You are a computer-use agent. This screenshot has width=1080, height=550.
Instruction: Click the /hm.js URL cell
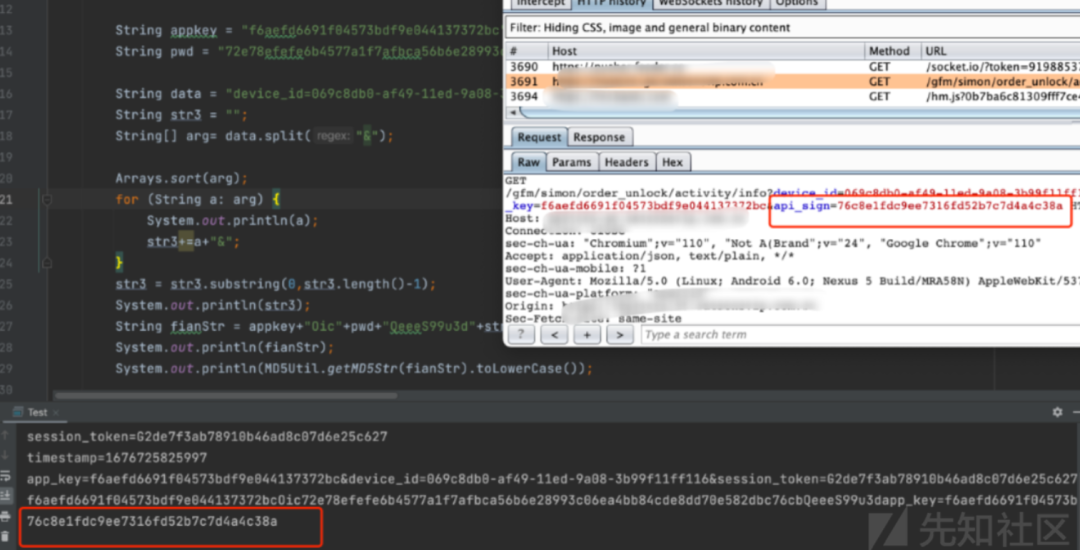click(1002, 96)
